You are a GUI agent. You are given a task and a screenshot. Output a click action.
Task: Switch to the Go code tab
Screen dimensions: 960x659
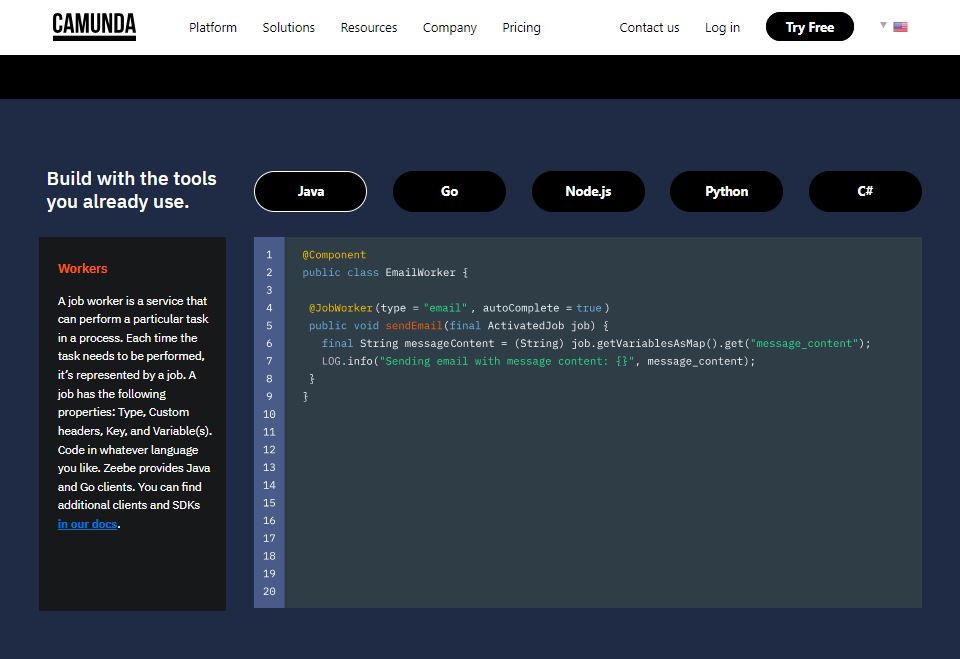tap(449, 192)
